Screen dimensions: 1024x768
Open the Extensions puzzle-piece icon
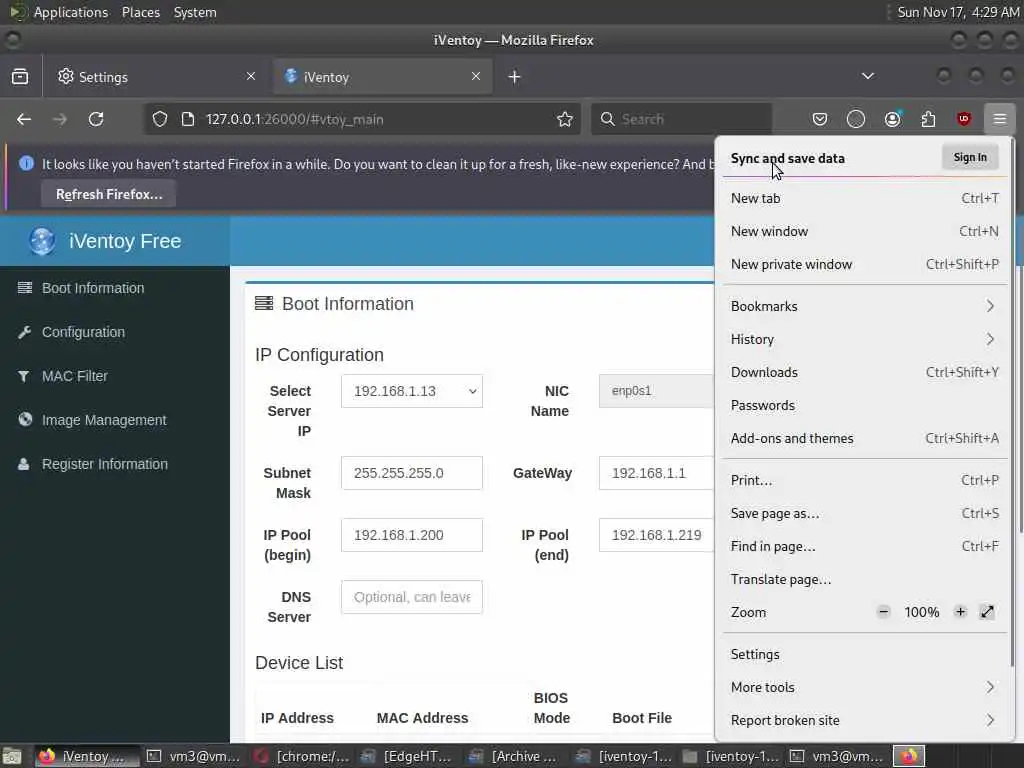click(x=927, y=119)
